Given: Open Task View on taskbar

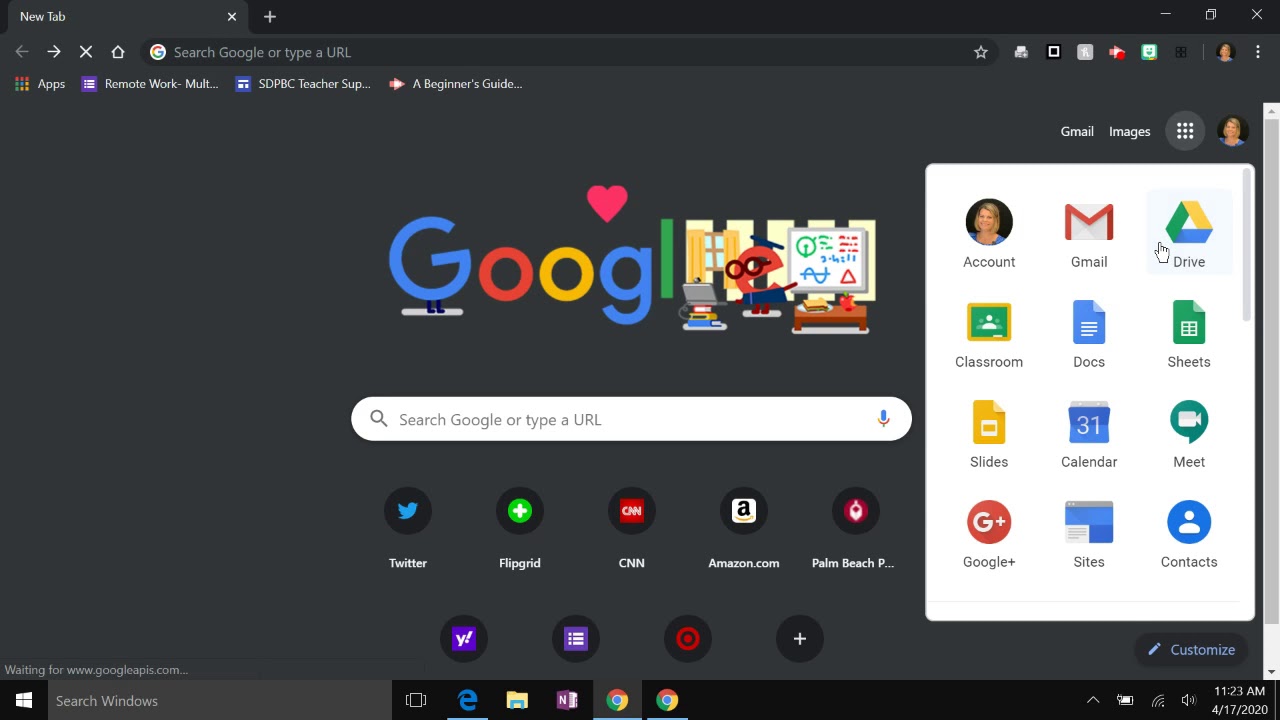Looking at the screenshot, I should [x=416, y=700].
